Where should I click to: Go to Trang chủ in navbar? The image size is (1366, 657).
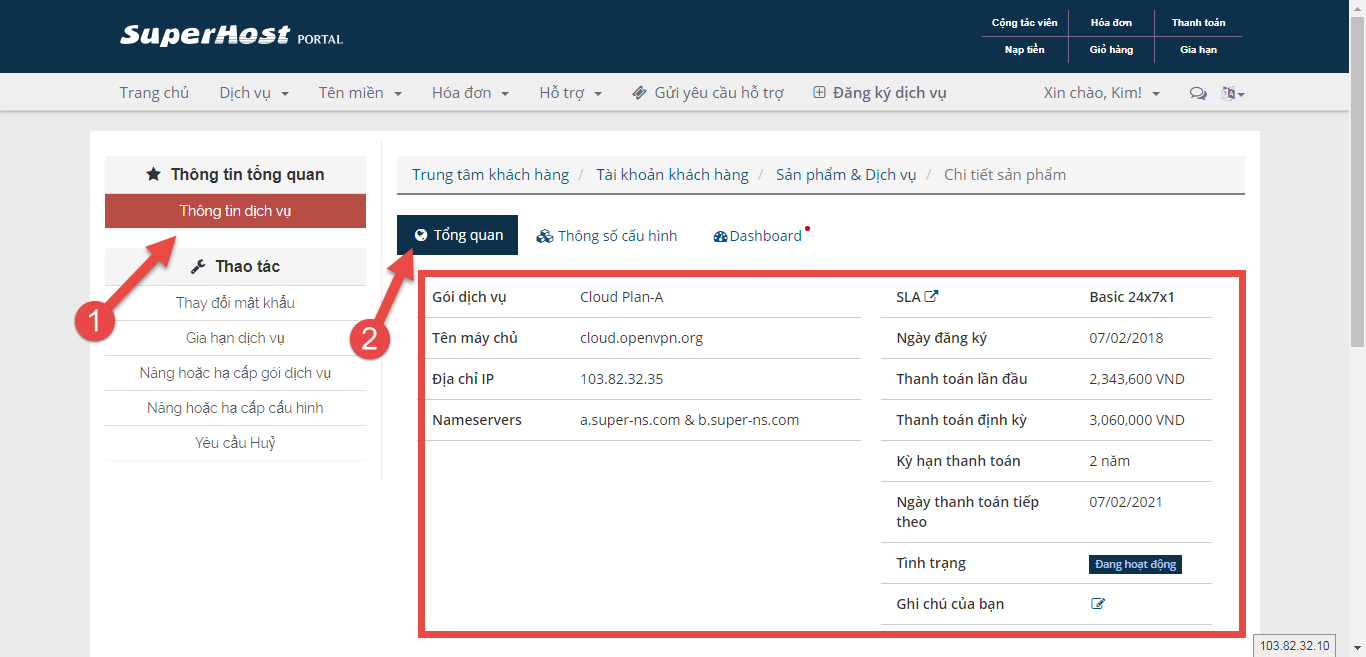(154, 93)
